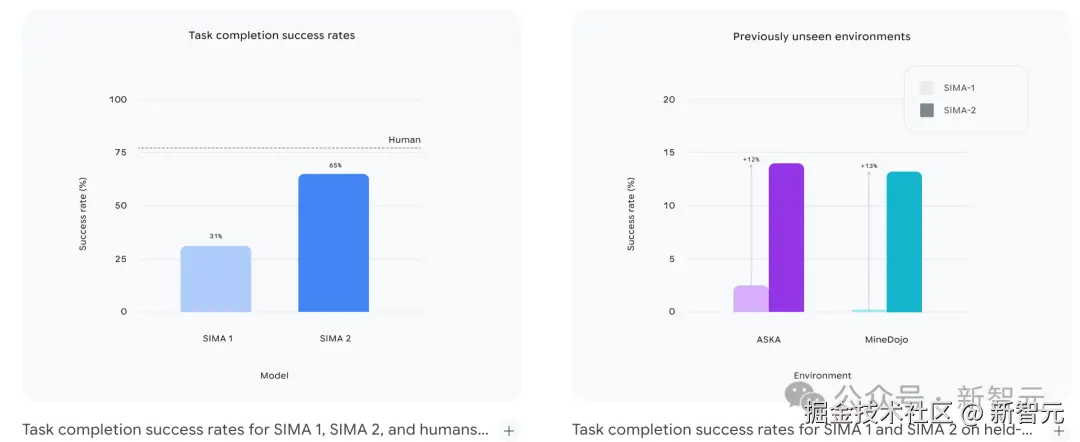This screenshot has width=1080, height=442.
Task: Open the left chart caption about humans
Action: click(255, 430)
